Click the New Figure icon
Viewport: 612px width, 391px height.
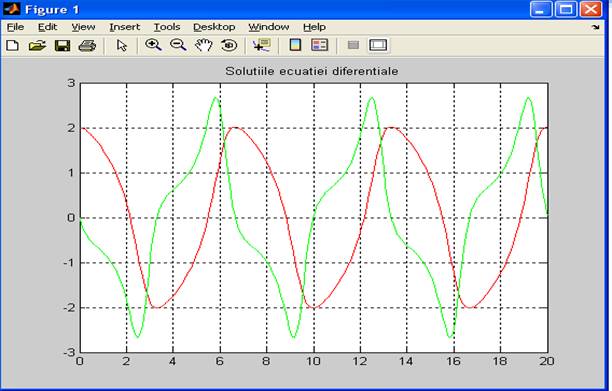coord(13,46)
